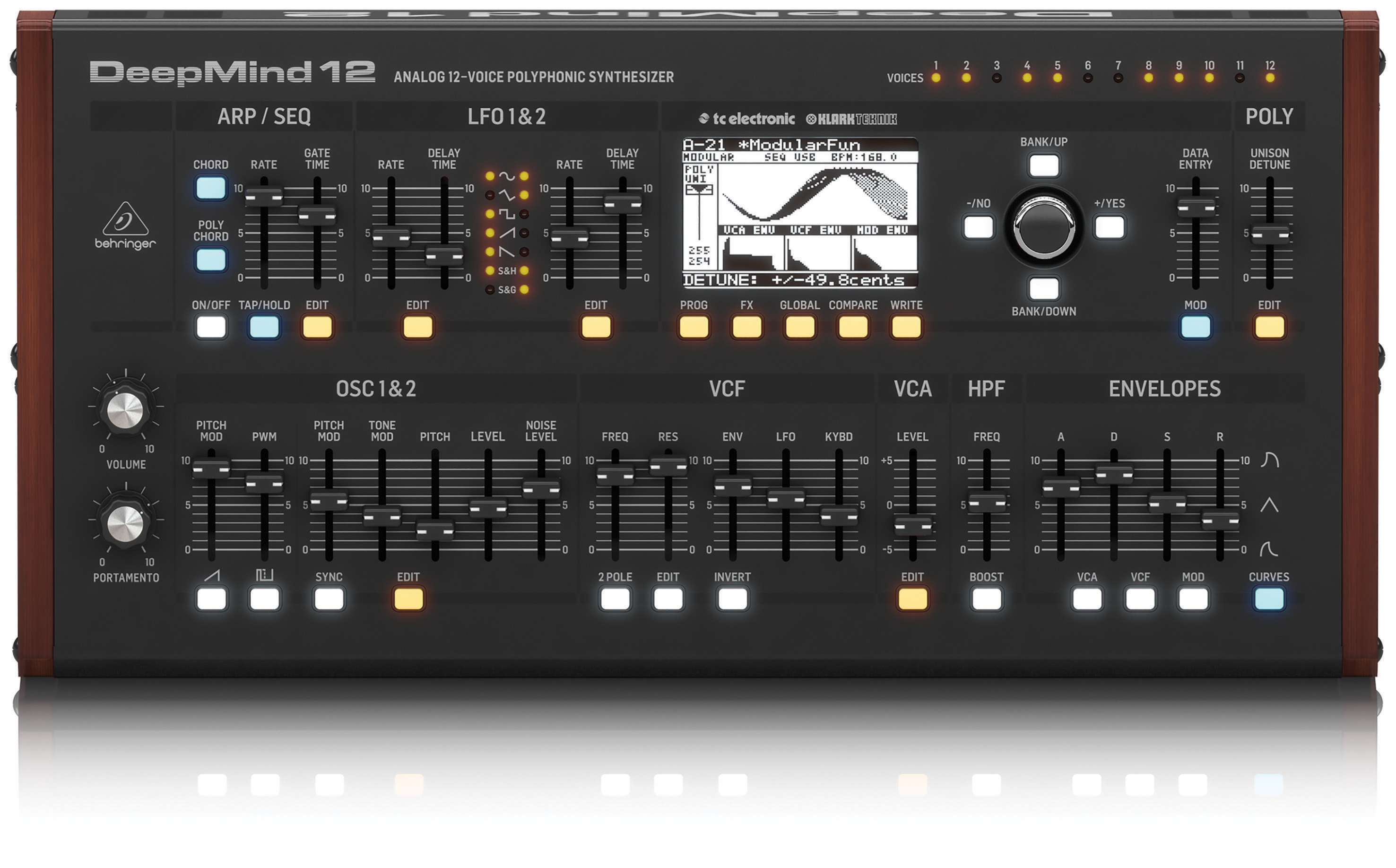Viewport: 1396px width, 868px height.
Task: Click voice 1 LED indicator
Action: tap(936, 78)
